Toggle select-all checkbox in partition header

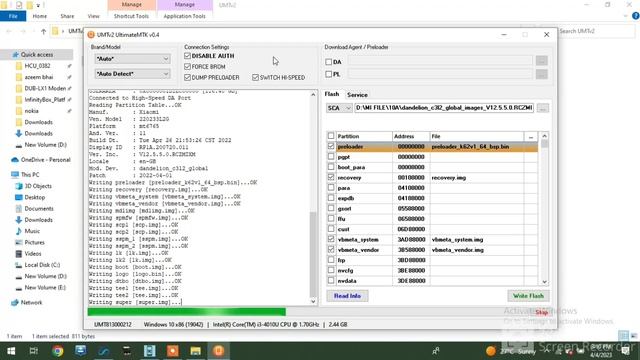[331, 136]
